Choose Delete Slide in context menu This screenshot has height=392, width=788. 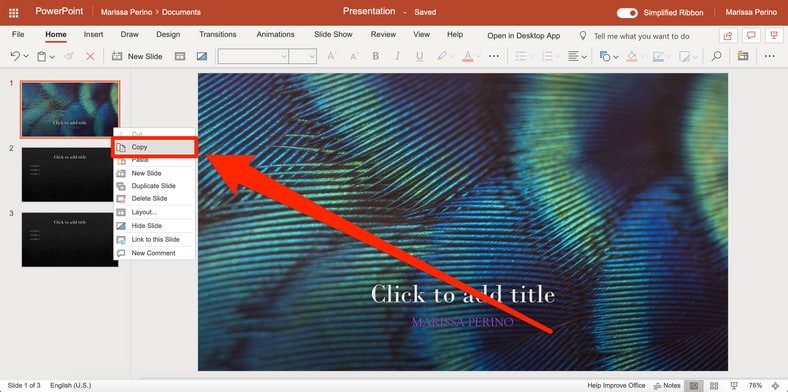pyautogui.click(x=154, y=199)
